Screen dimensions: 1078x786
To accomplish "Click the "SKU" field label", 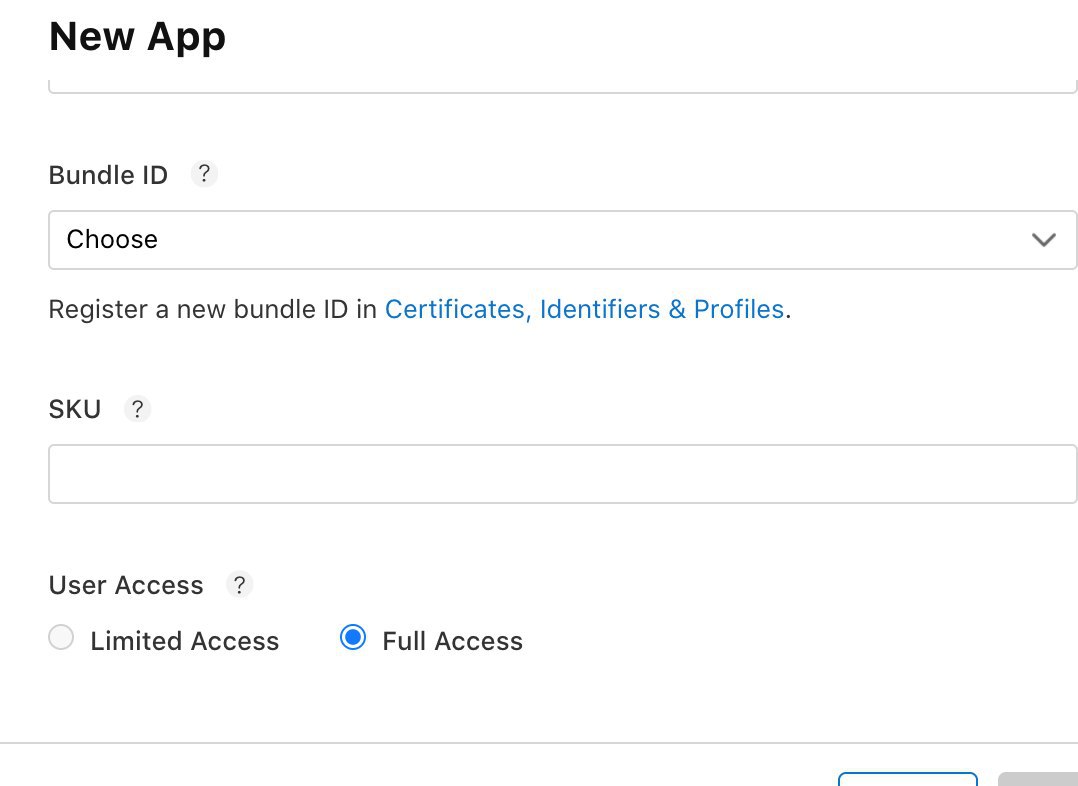I will [75, 409].
